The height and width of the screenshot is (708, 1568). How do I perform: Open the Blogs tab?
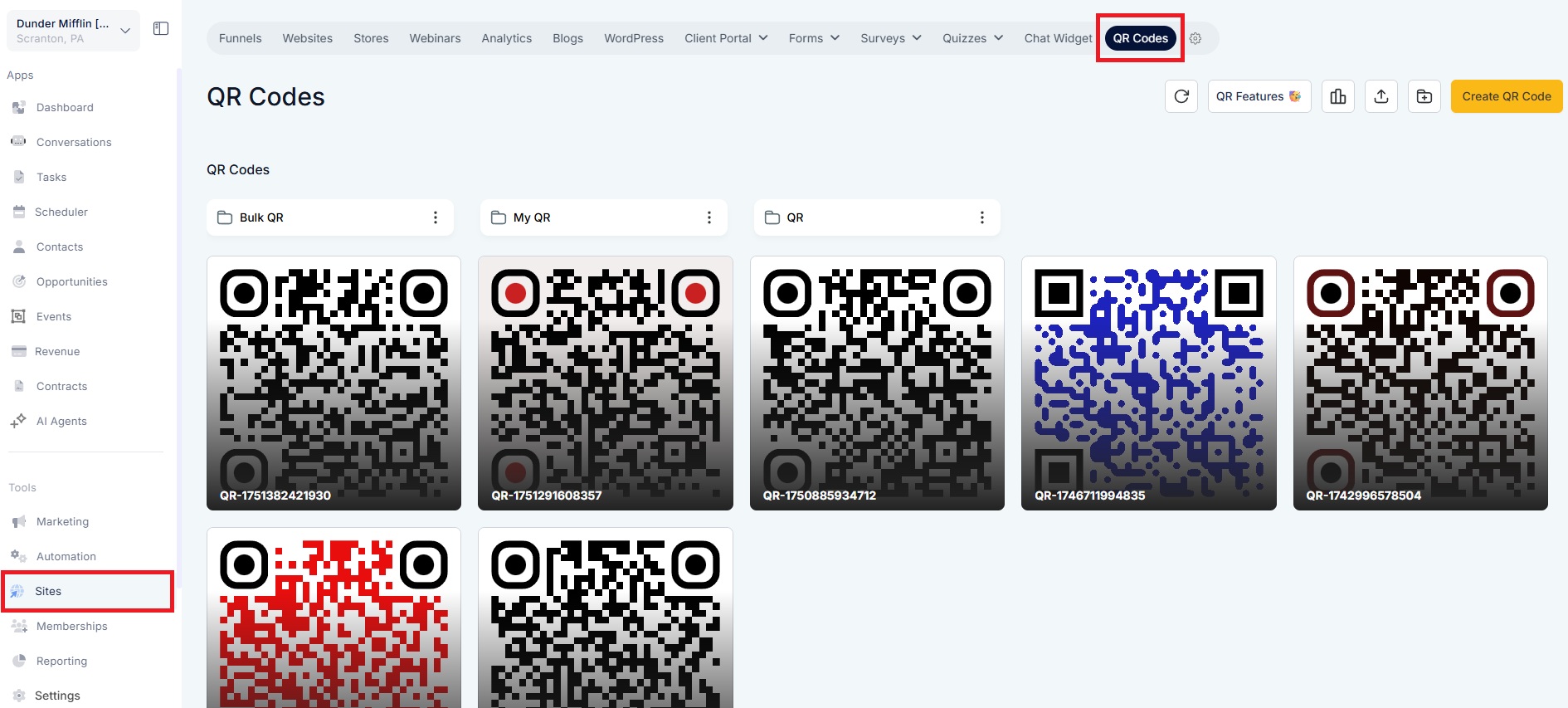pos(568,38)
